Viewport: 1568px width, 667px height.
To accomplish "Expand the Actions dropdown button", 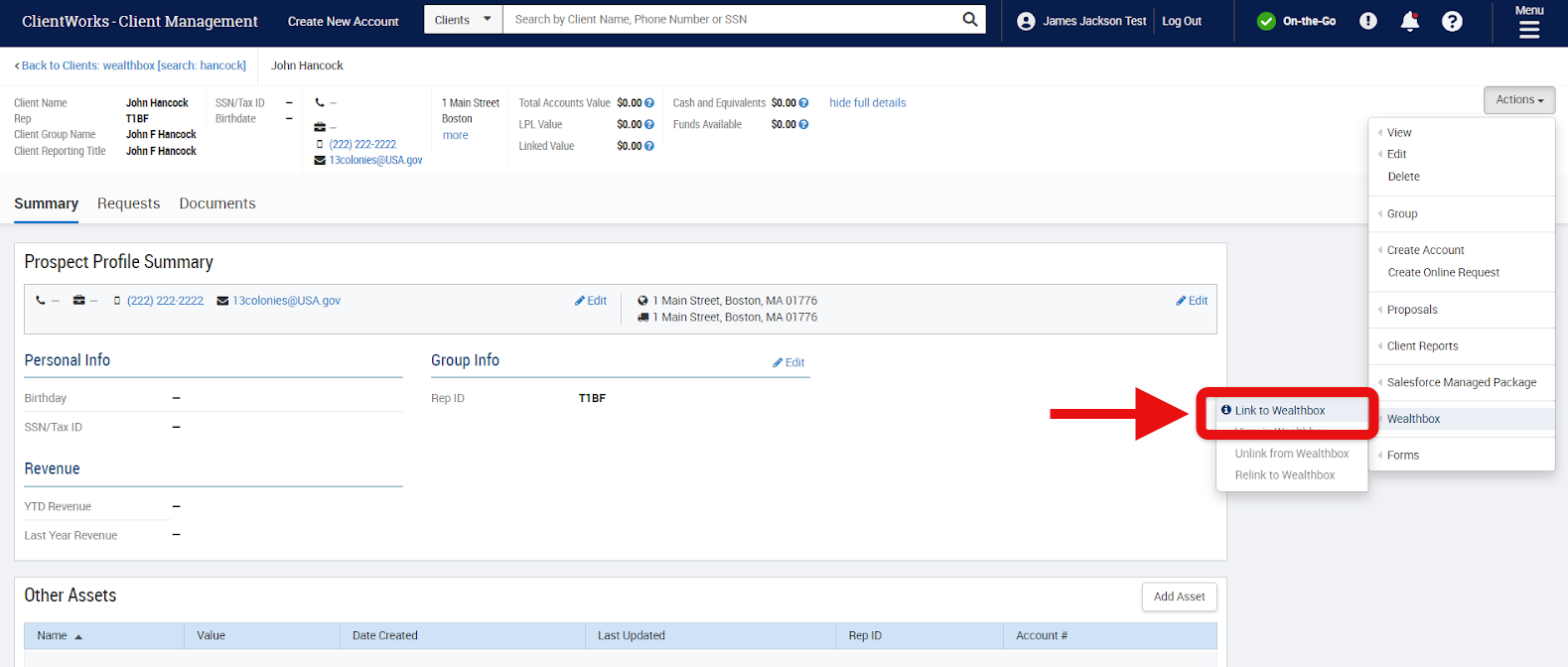I will point(1518,100).
